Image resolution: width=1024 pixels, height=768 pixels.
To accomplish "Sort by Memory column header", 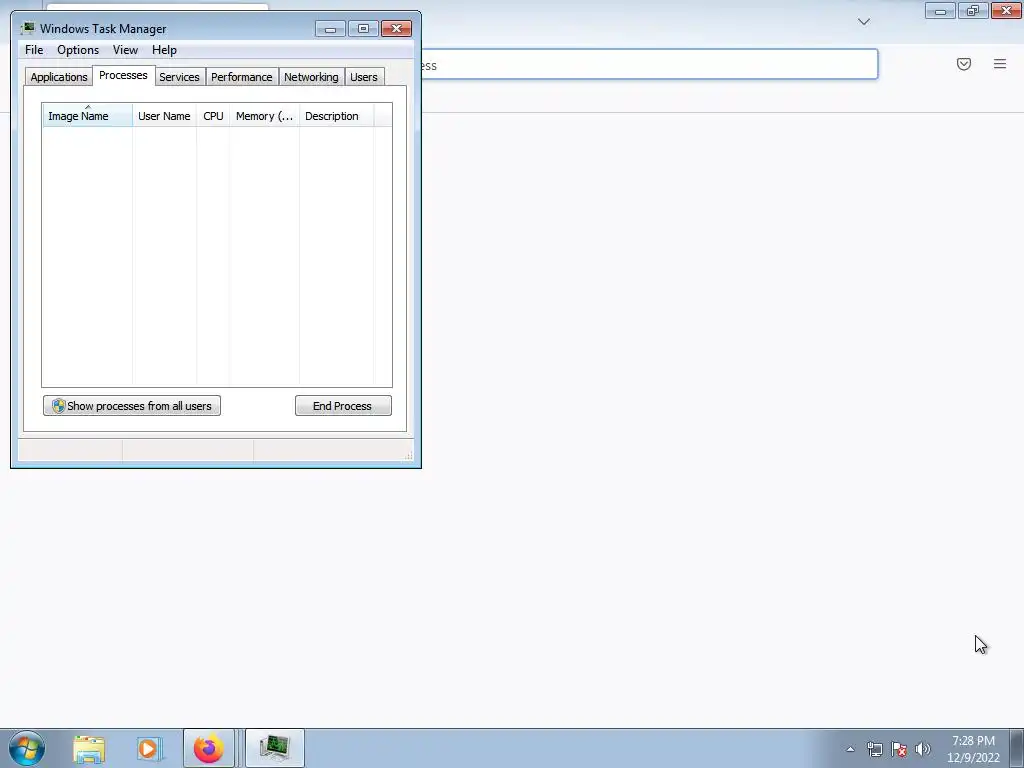I will click(264, 116).
